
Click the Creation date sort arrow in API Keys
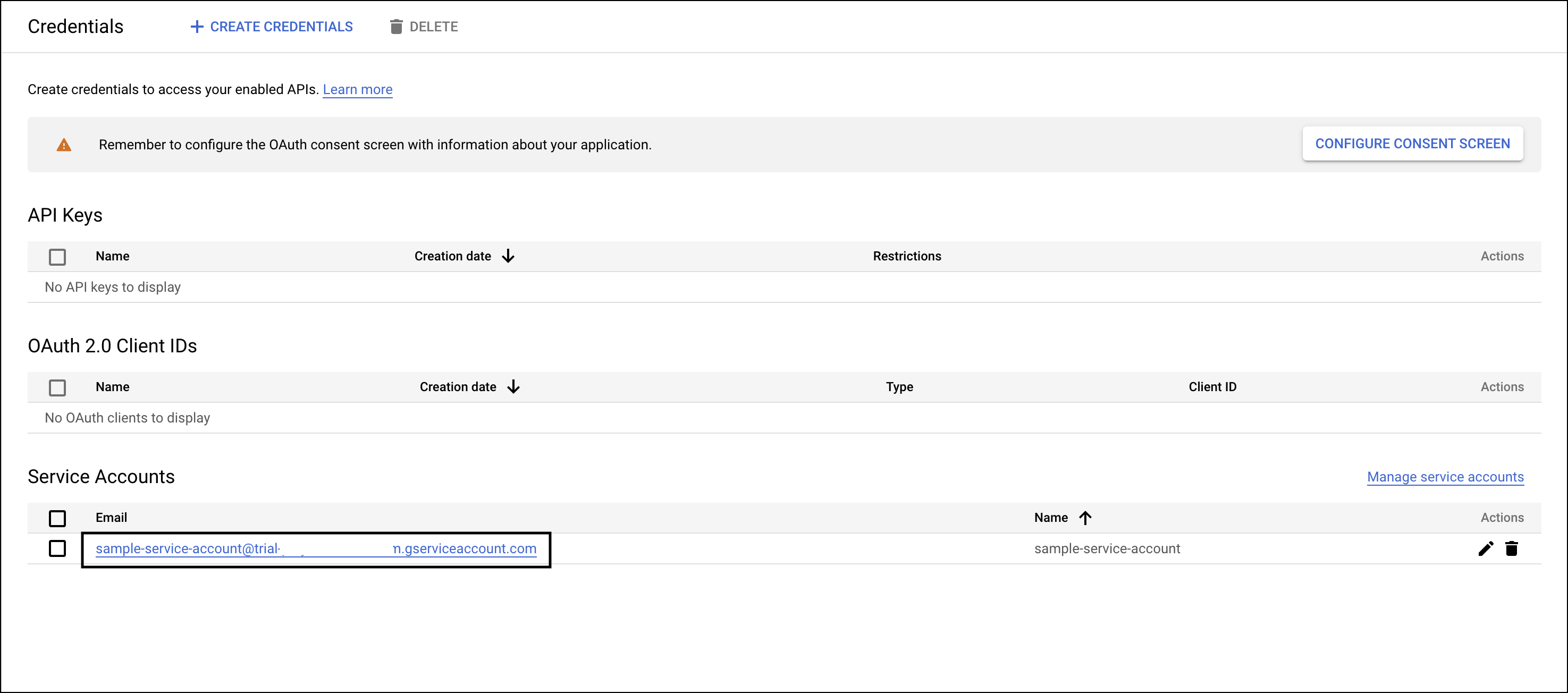coord(508,256)
